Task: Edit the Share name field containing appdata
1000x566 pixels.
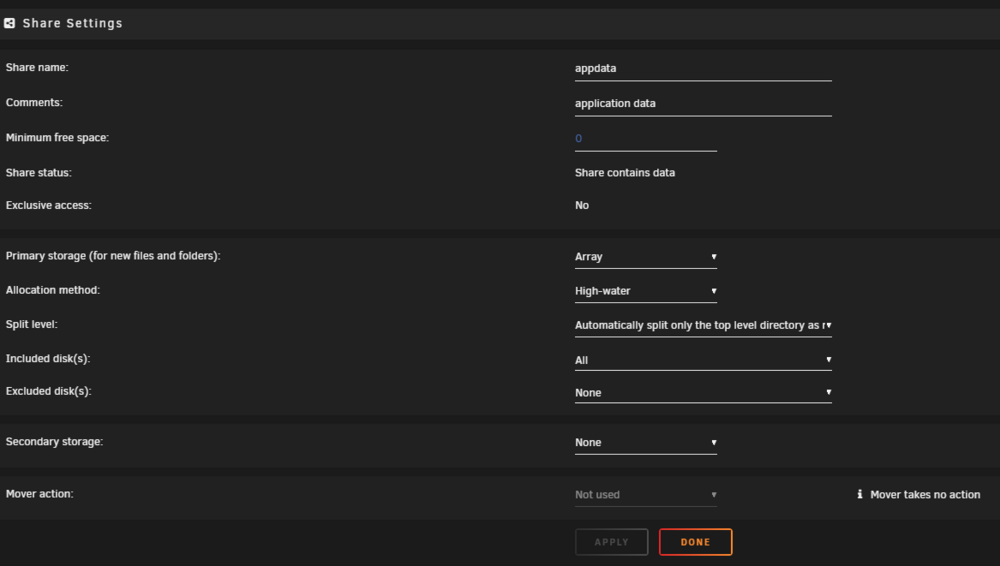Action: (x=703, y=68)
